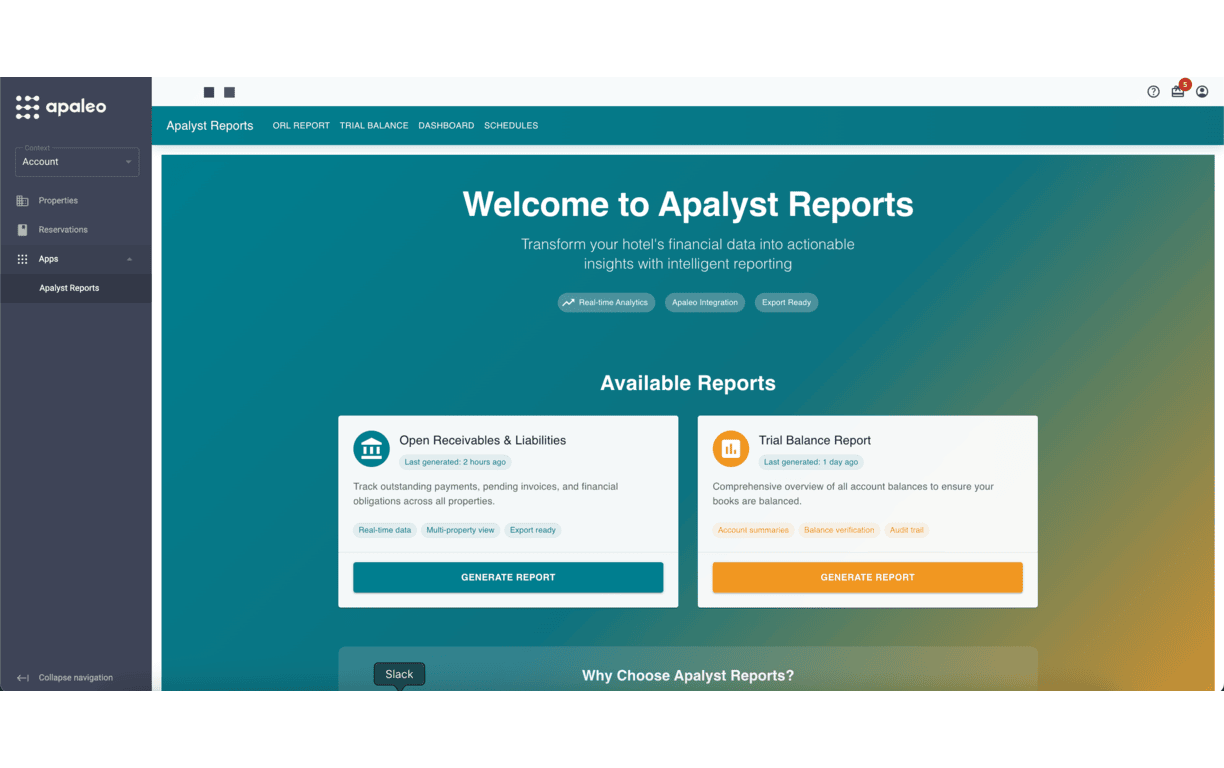Collapse the Apps section chevron
This screenshot has height=768, width=1224.
pos(129,260)
